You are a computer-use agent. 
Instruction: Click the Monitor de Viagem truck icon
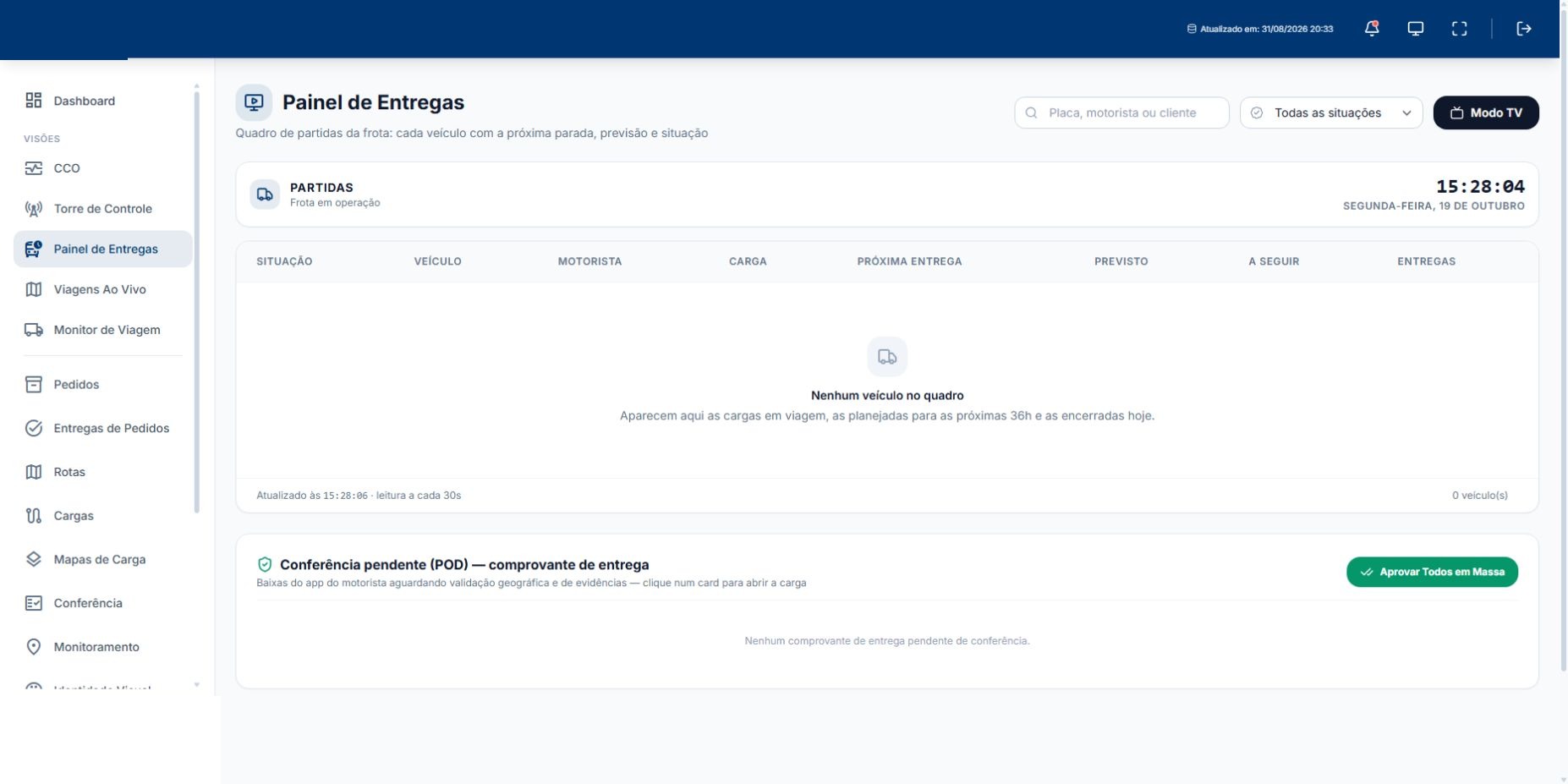[x=34, y=330]
